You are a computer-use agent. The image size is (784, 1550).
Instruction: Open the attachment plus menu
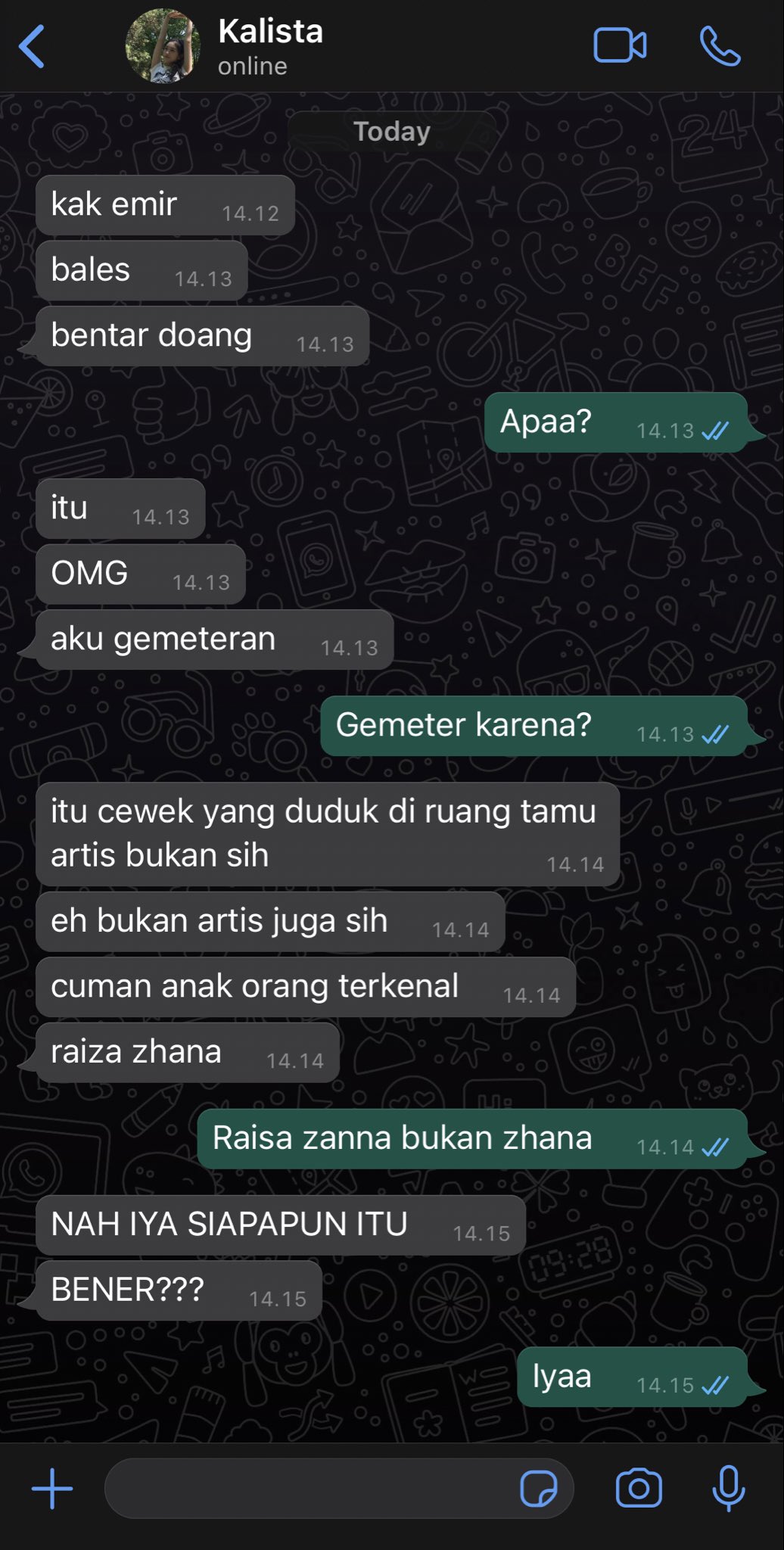tap(52, 1488)
